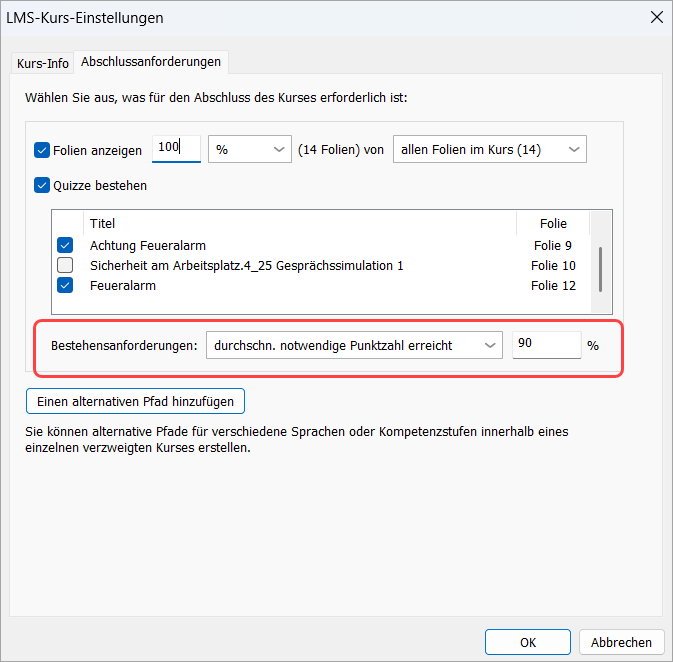Select the Abschlussanforderungen tab
Screen dimensions: 673x662
point(151,62)
